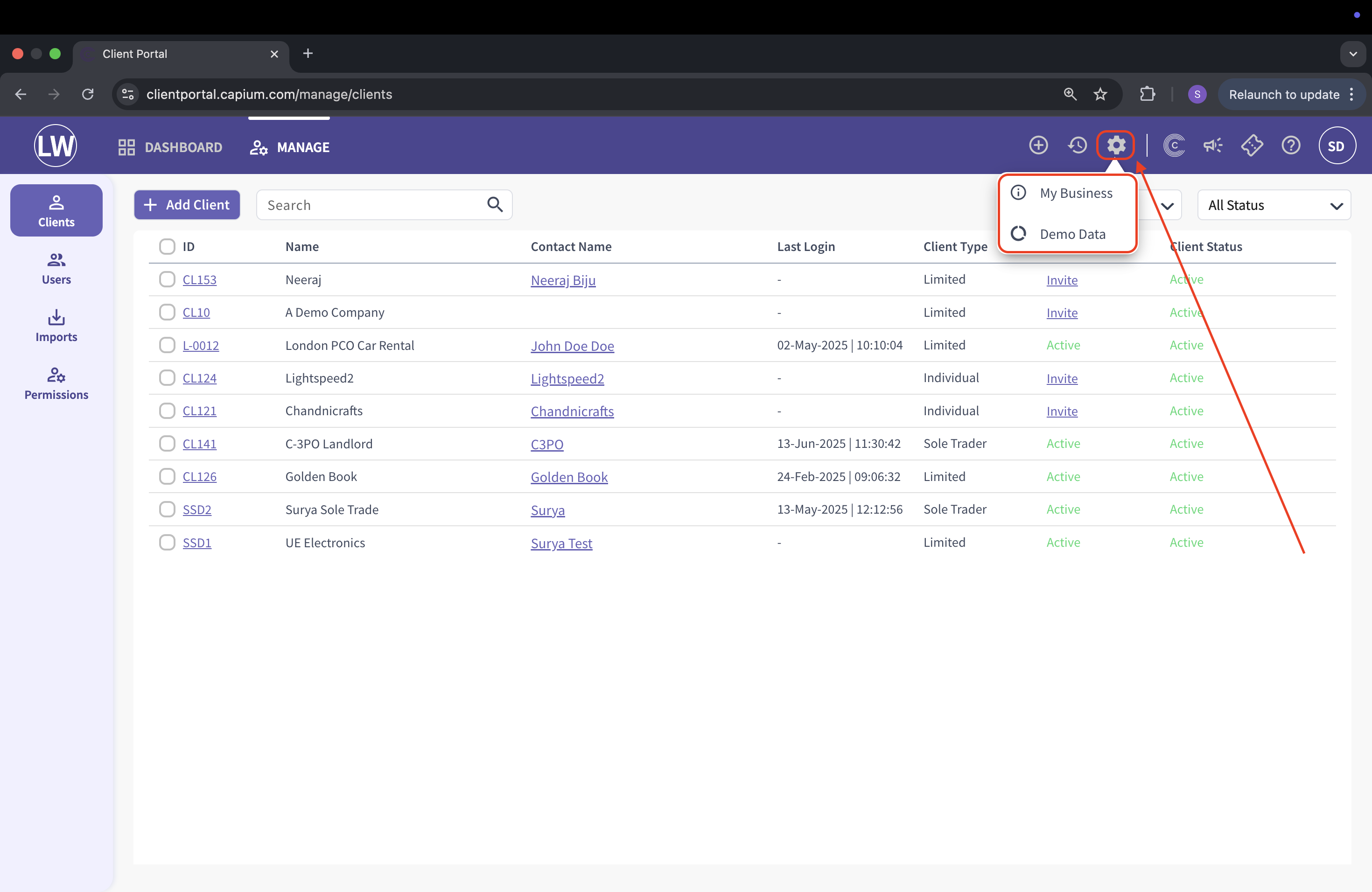Select My Business from settings menu
Viewport: 1372px width, 892px height.
click(1076, 193)
